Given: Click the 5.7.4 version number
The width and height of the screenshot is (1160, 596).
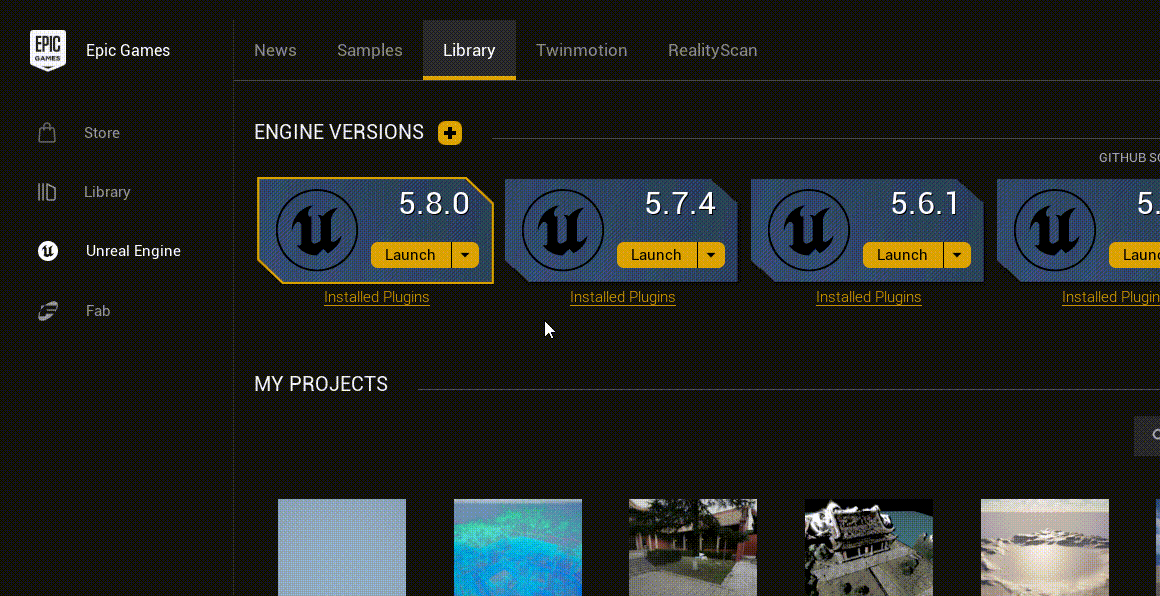Looking at the screenshot, I should [x=681, y=204].
